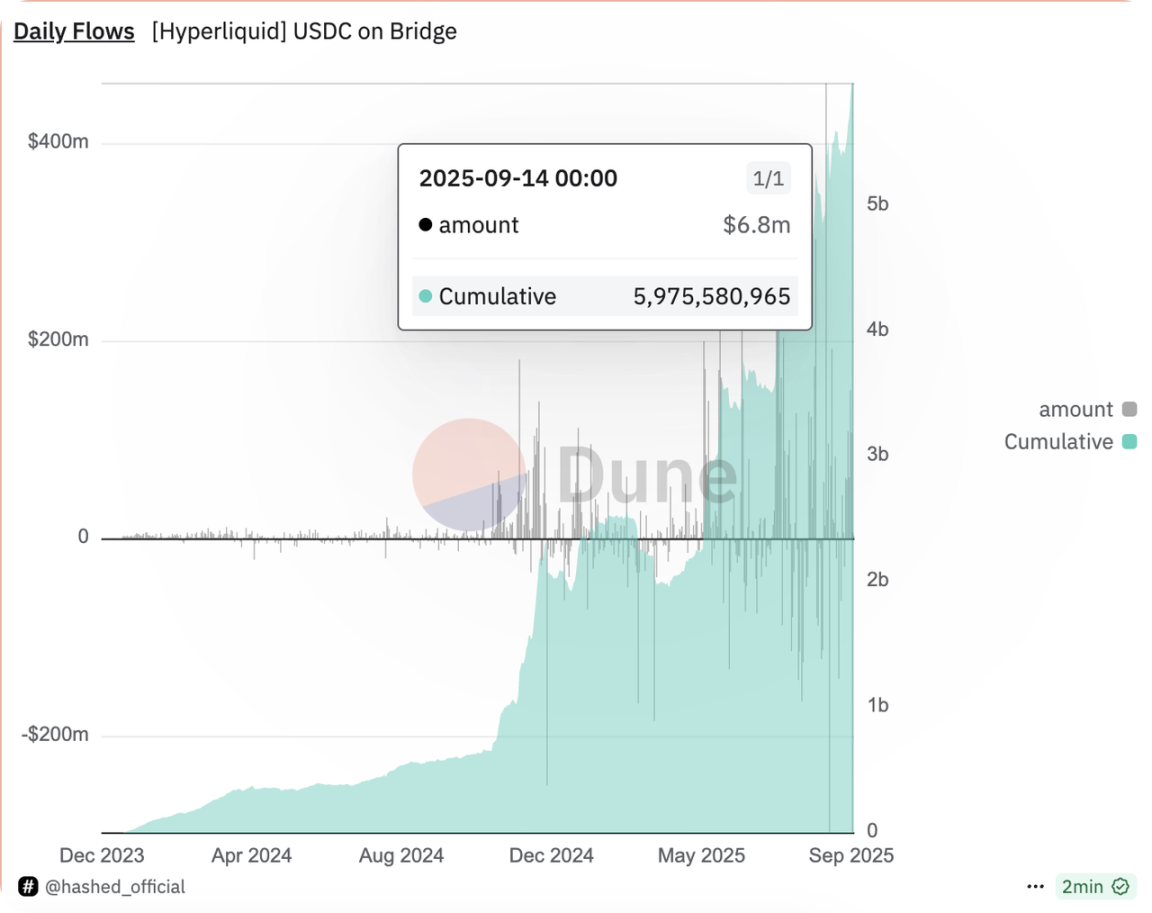
Task: Click the teal Cumulative legend square
Action: (1129, 442)
